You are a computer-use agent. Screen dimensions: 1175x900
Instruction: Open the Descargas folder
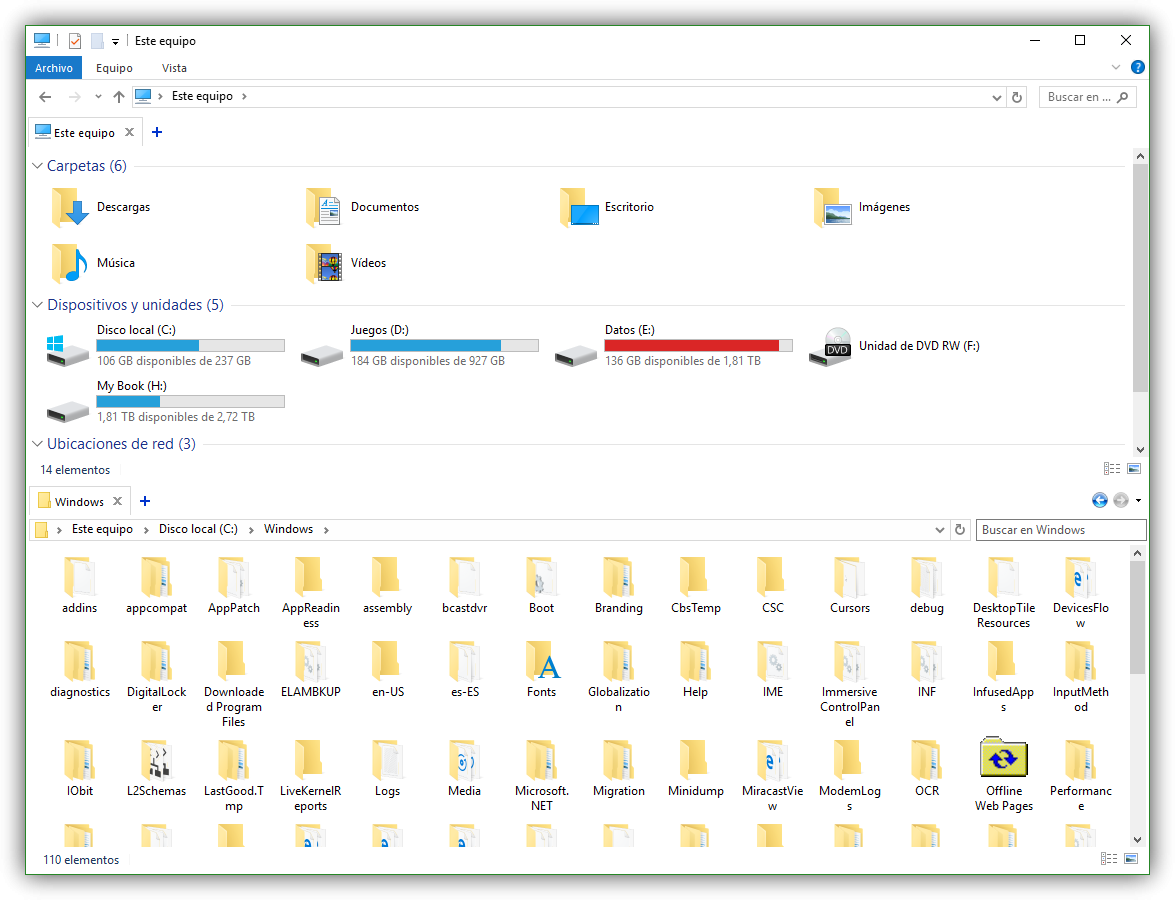(101, 208)
